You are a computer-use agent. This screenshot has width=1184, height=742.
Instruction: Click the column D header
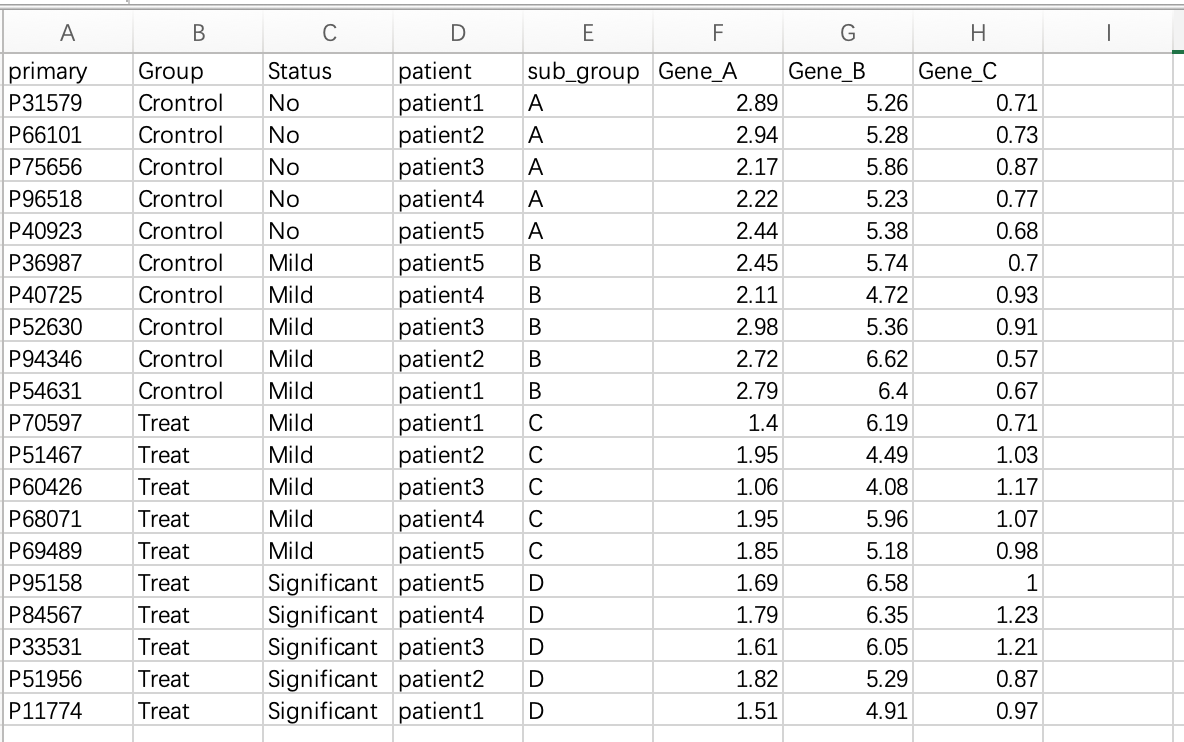pyautogui.click(x=457, y=34)
